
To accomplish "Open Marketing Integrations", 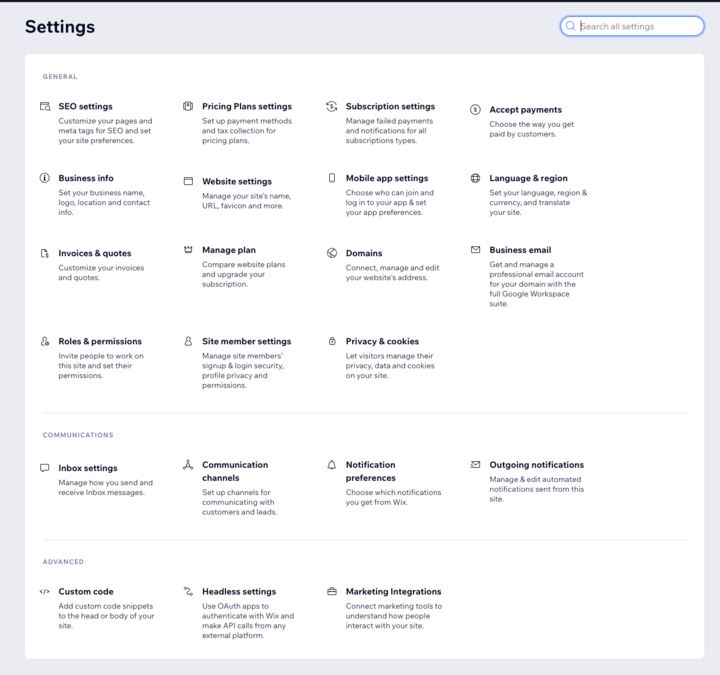I will [394, 591].
